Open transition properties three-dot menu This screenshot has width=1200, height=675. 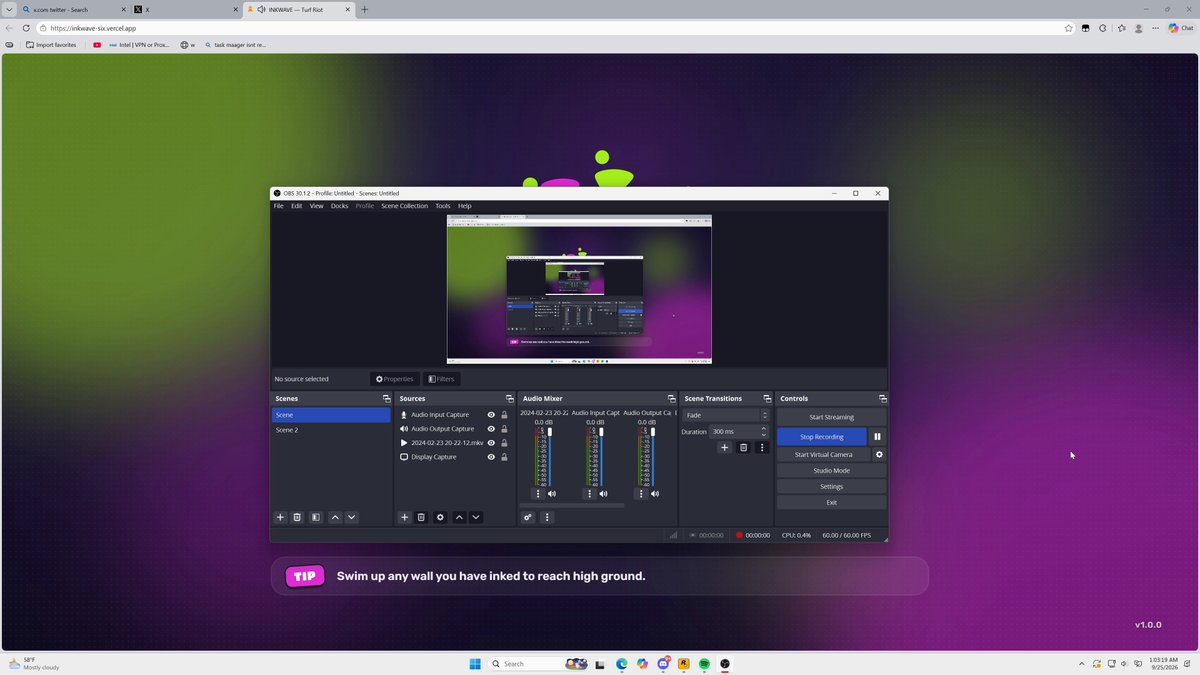762,447
